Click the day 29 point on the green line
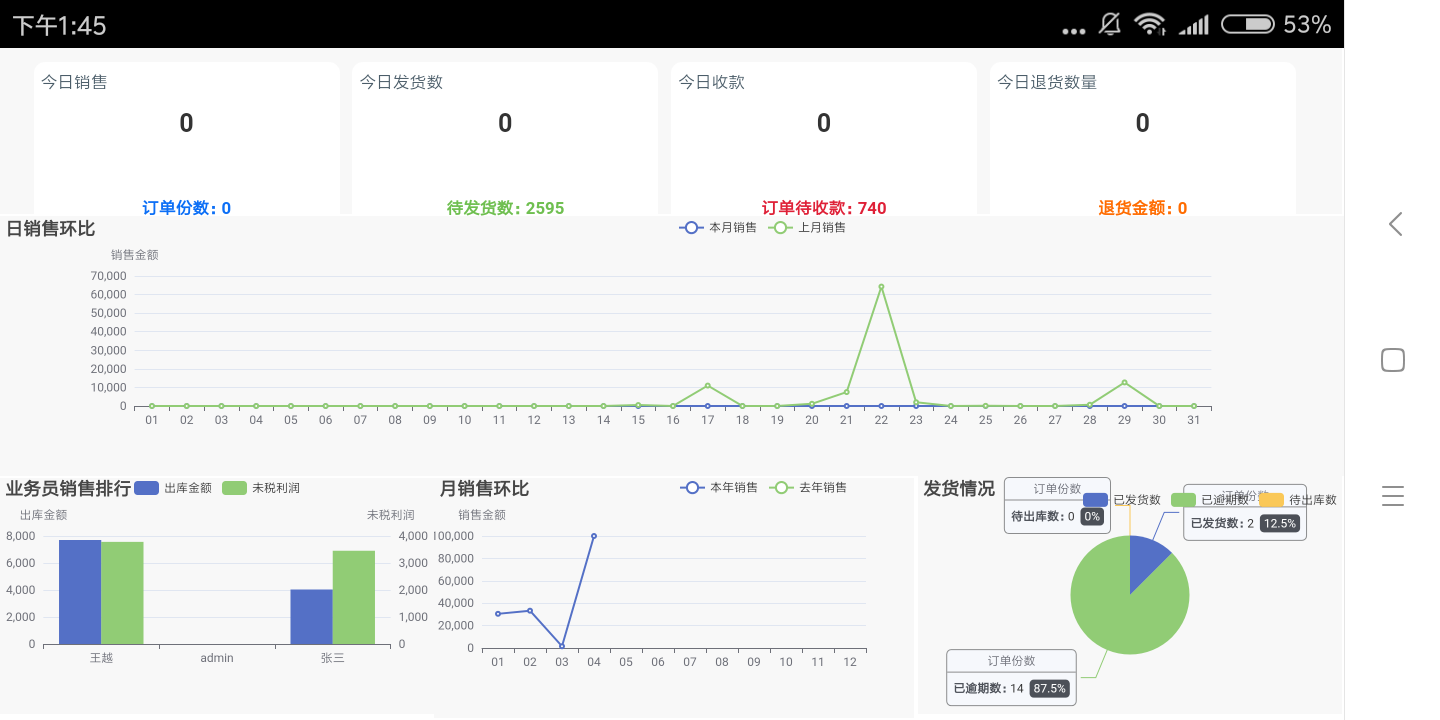Screen dimensions: 1440x720 click(1124, 382)
